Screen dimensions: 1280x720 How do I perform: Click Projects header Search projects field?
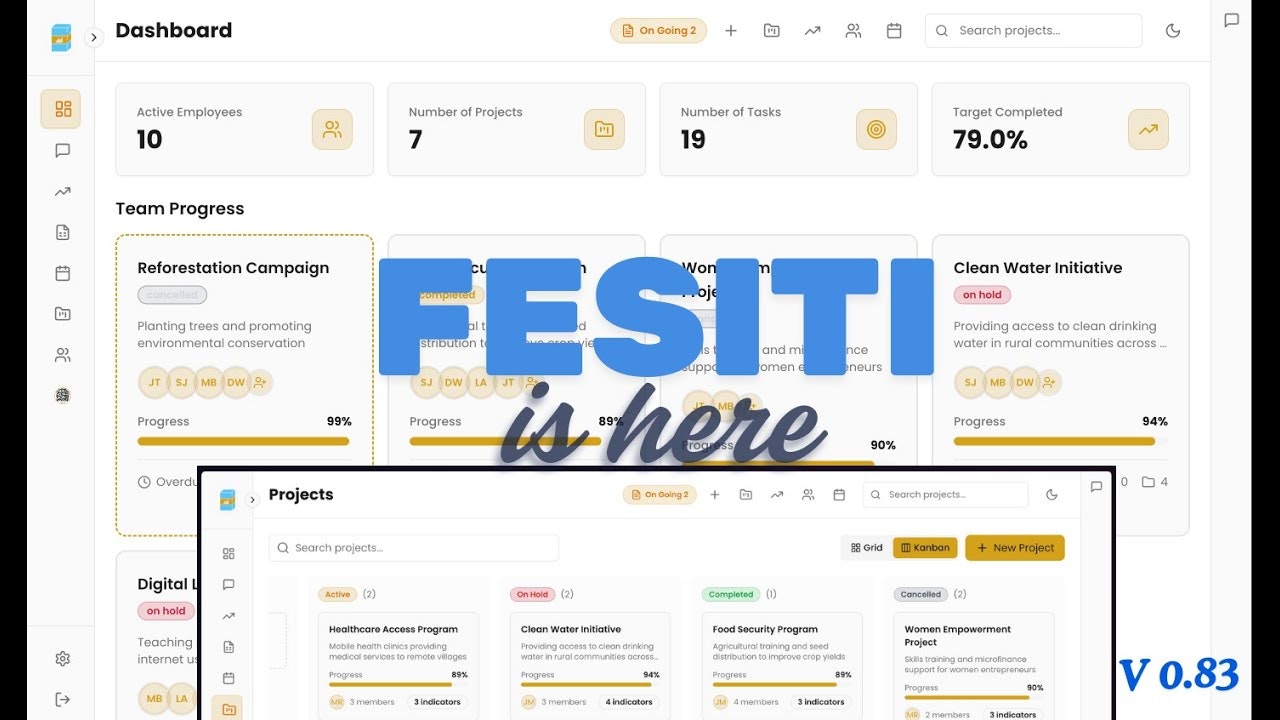[945, 494]
